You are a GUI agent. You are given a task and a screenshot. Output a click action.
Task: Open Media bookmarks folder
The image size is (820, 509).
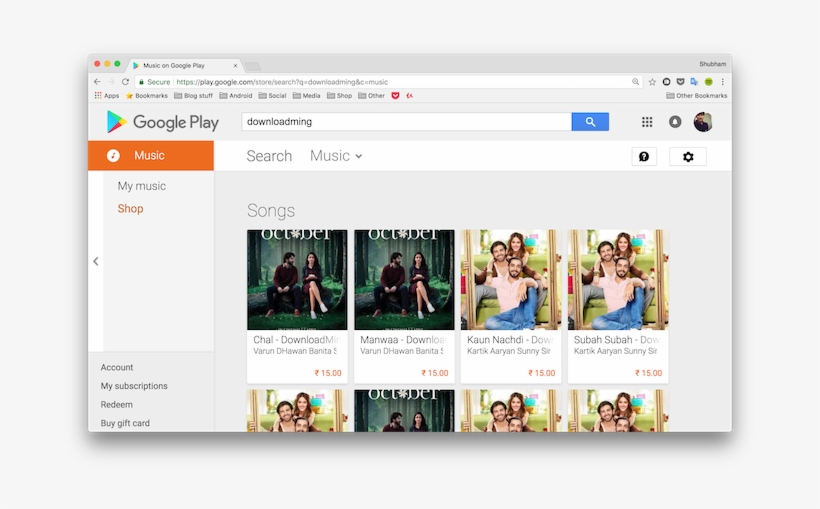click(x=306, y=96)
